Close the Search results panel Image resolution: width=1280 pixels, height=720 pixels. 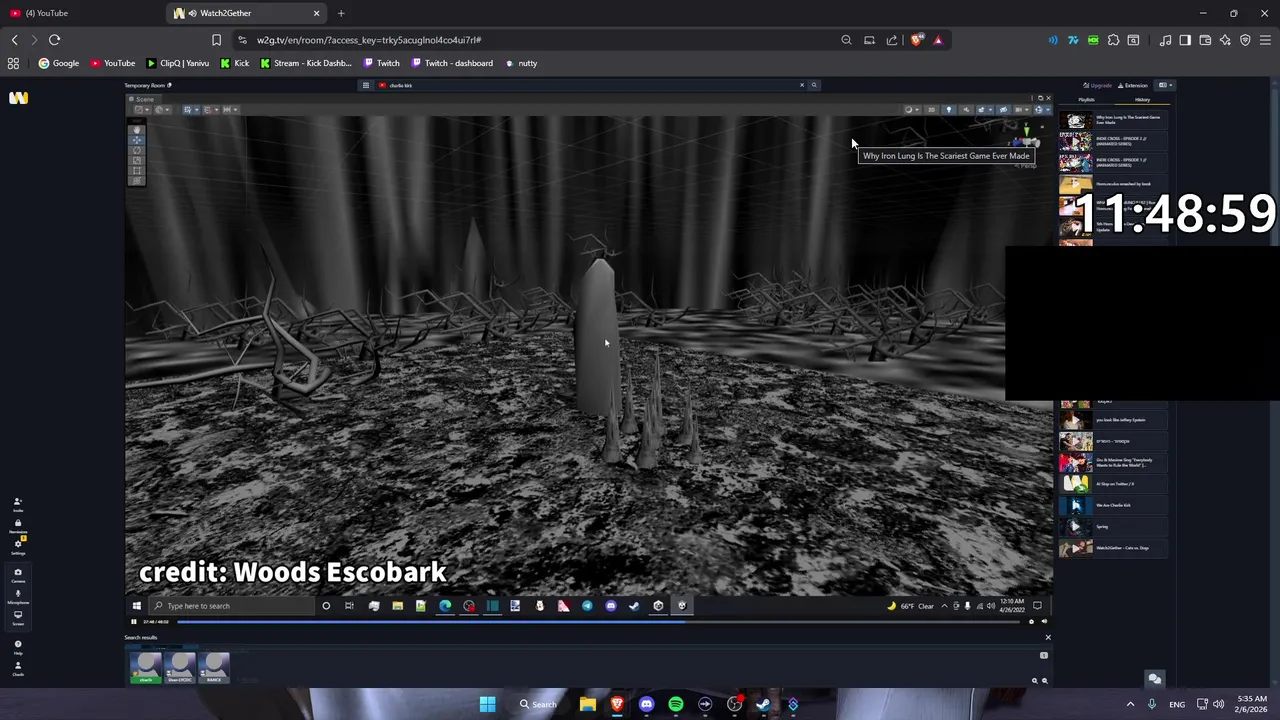[1047, 637]
